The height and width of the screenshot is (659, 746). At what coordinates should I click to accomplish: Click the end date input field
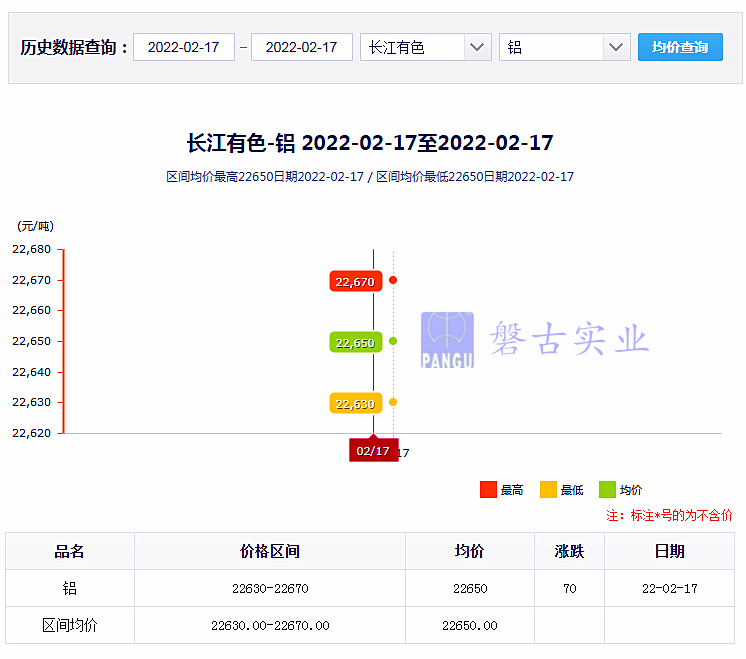coord(302,47)
